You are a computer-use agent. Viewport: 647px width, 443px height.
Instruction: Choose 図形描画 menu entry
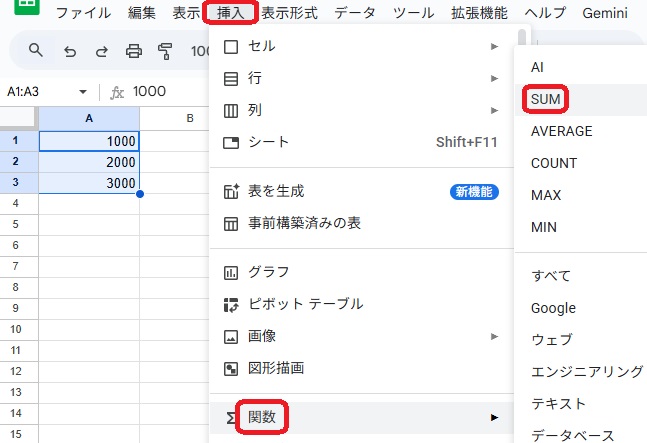[x=362, y=369]
